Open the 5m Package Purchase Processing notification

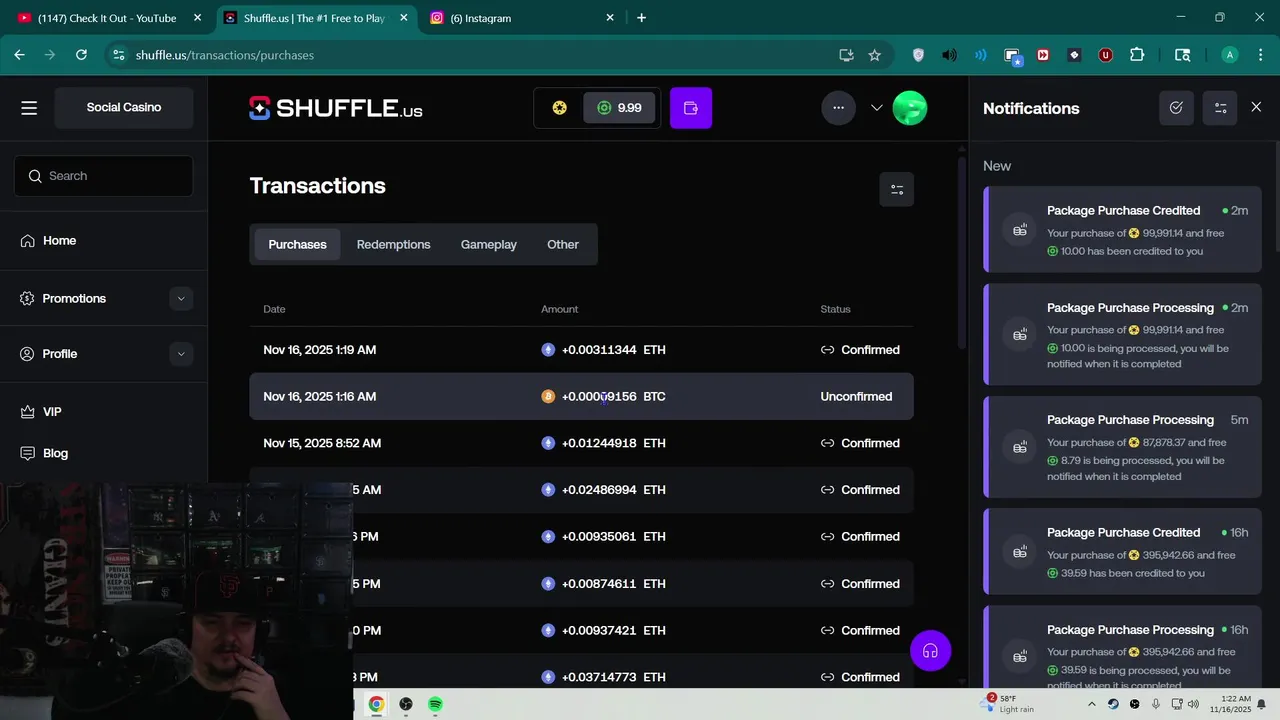coord(1123,447)
